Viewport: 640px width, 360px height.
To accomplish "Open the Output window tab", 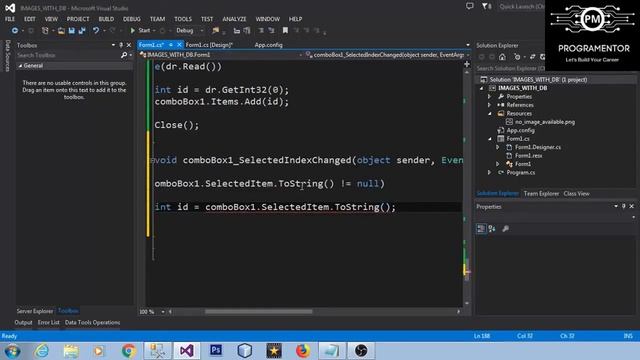I will click(23, 322).
